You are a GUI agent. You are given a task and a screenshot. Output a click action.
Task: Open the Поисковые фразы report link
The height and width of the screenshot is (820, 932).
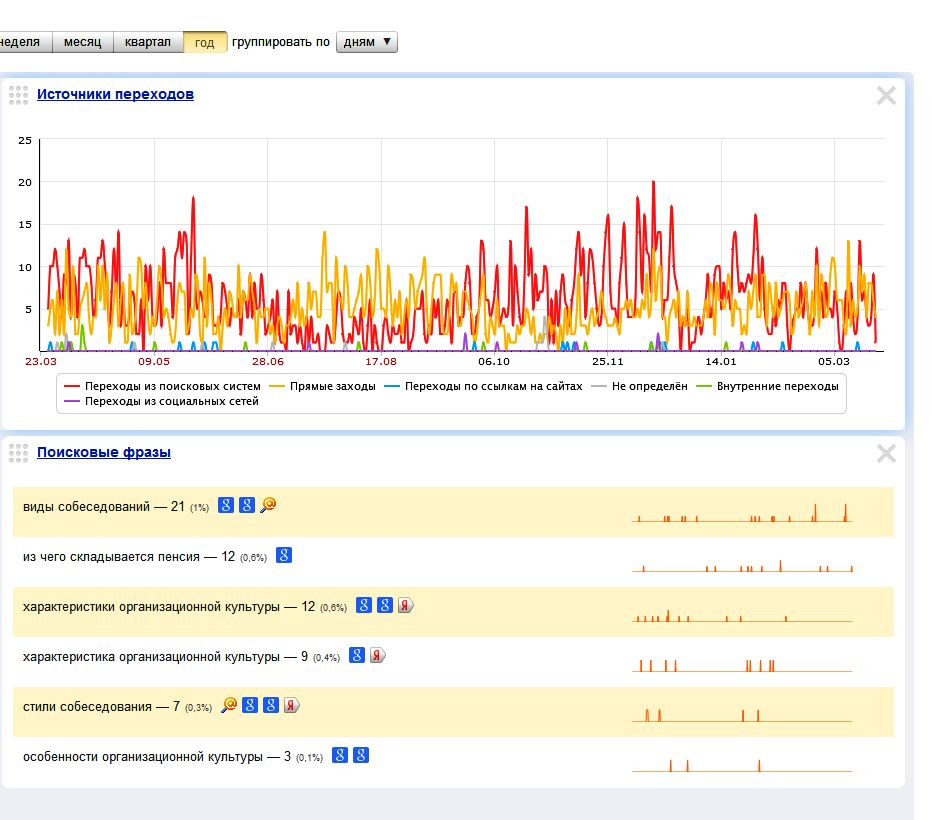tap(104, 452)
